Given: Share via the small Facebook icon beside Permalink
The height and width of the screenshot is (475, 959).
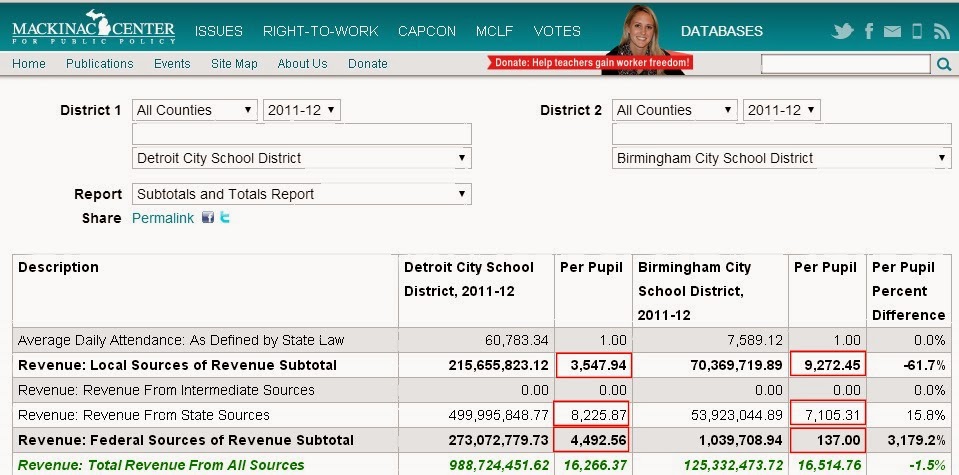Looking at the screenshot, I should click(208, 217).
